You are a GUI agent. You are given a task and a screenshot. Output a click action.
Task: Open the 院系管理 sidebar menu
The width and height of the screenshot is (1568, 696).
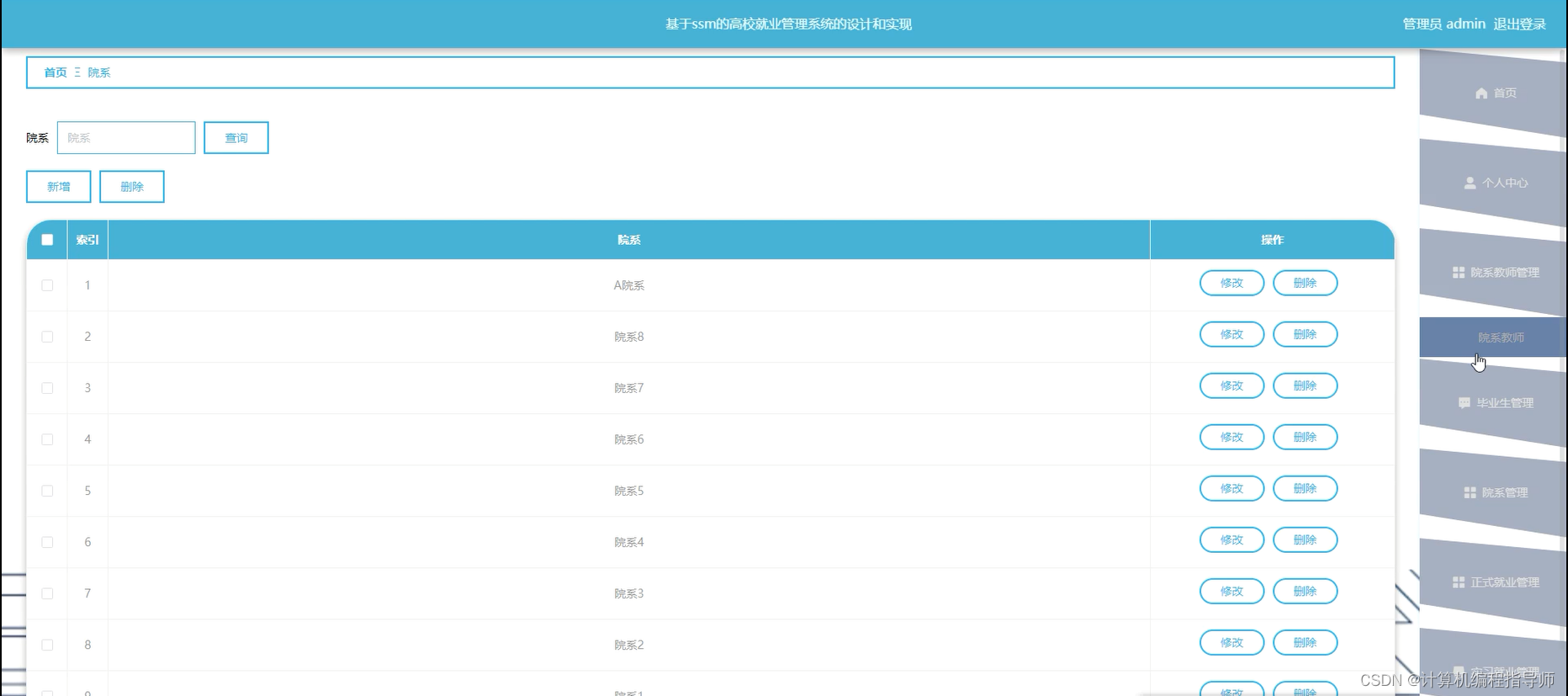point(1492,492)
